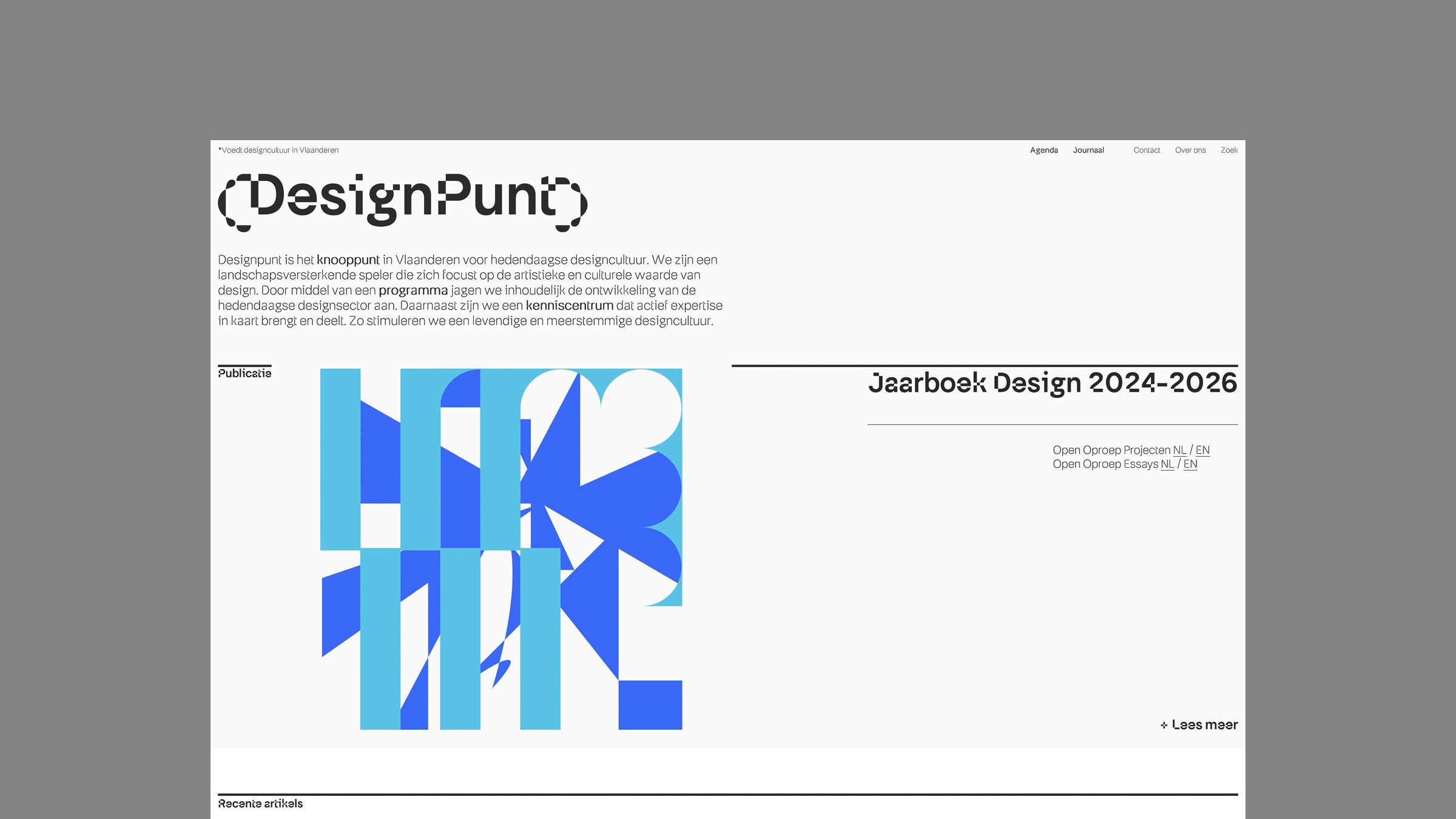Go to the Journaal page
The width and height of the screenshot is (1456, 819).
[1088, 150]
